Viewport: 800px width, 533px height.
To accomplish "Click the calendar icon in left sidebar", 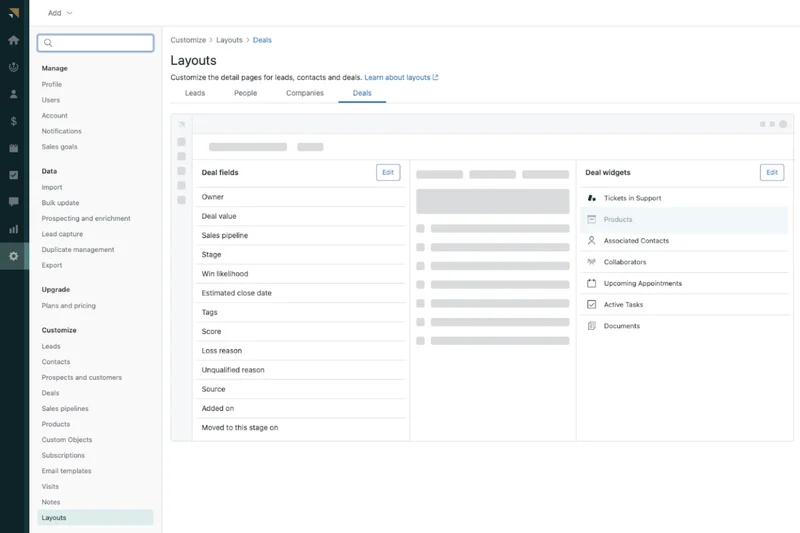I will pyautogui.click(x=13, y=148).
